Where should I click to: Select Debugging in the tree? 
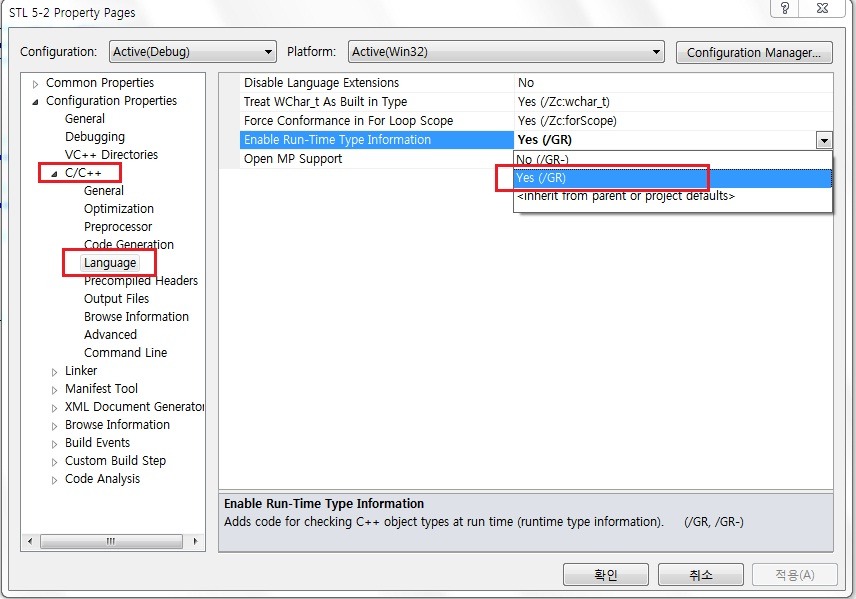(x=94, y=137)
